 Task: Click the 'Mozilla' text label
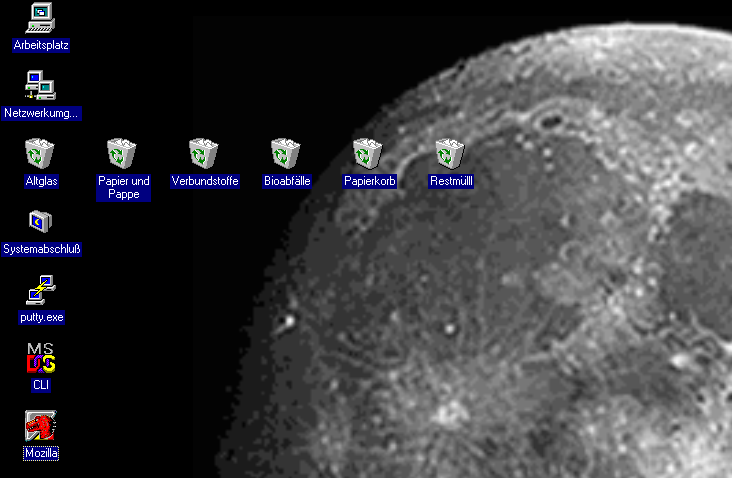click(x=41, y=453)
